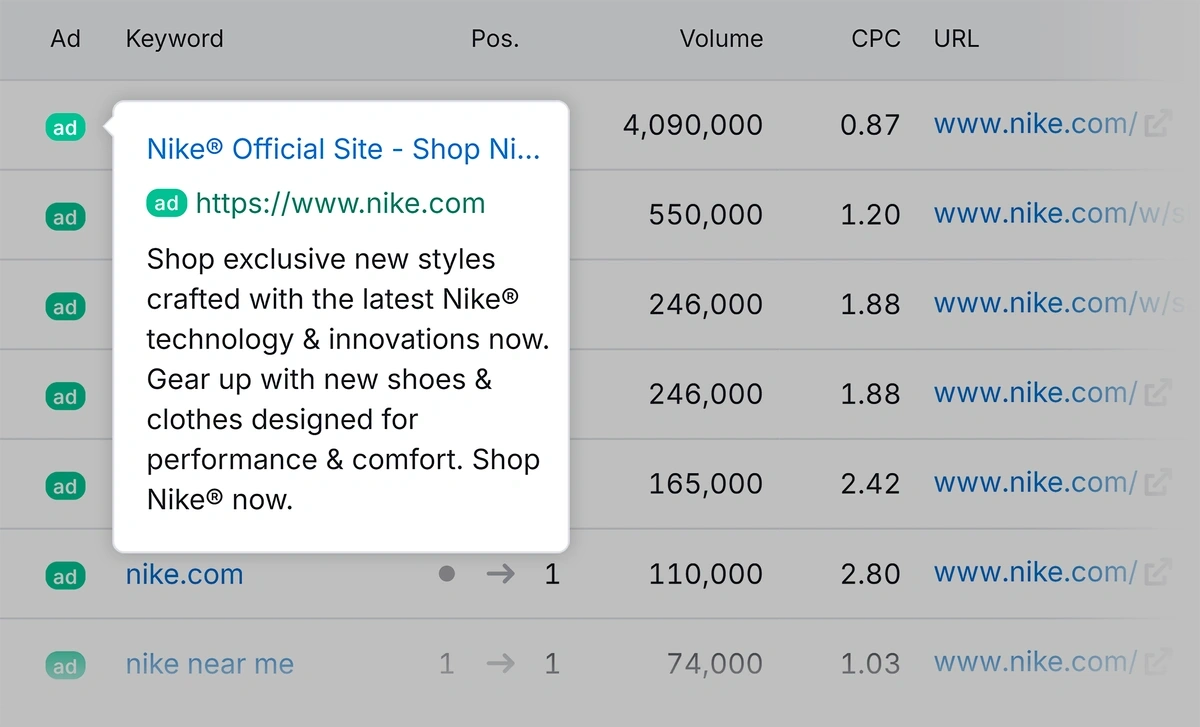Image resolution: width=1200 pixels, height=727 pixels.
Task: Sort by the Volume column header
Action: (721, 39)
